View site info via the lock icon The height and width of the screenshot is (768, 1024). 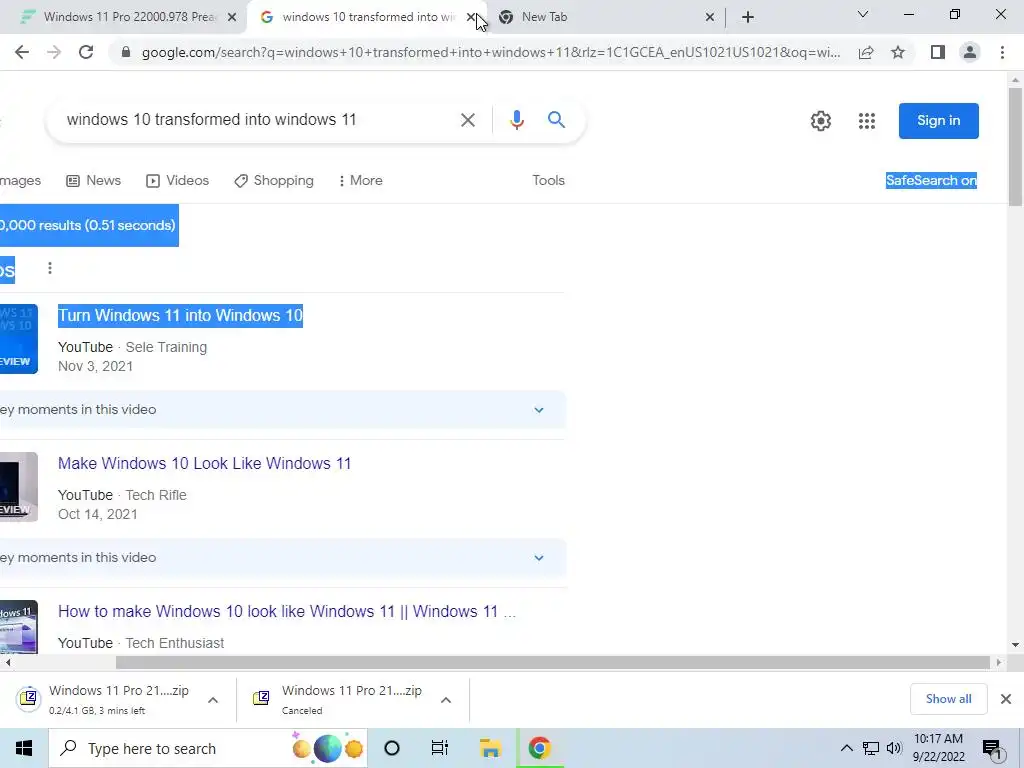point(126,52)
